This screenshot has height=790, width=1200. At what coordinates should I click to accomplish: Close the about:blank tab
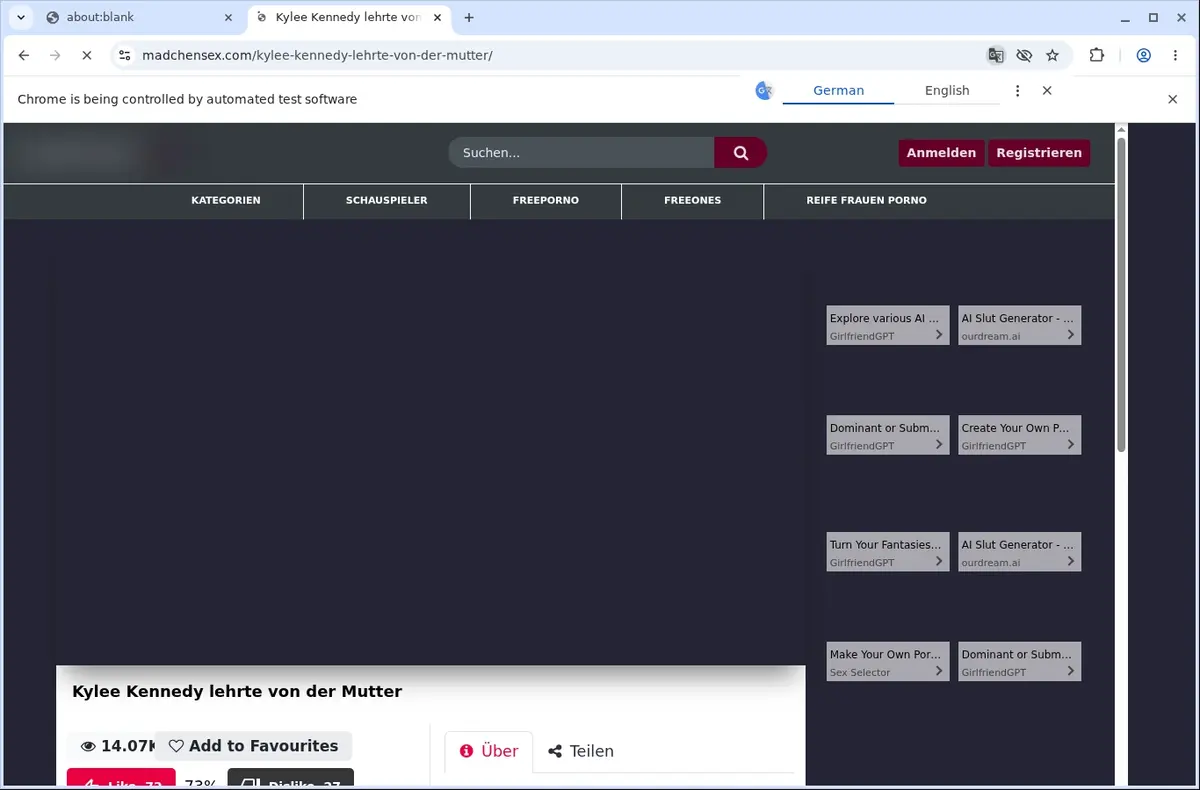click(x=228, y=17)
